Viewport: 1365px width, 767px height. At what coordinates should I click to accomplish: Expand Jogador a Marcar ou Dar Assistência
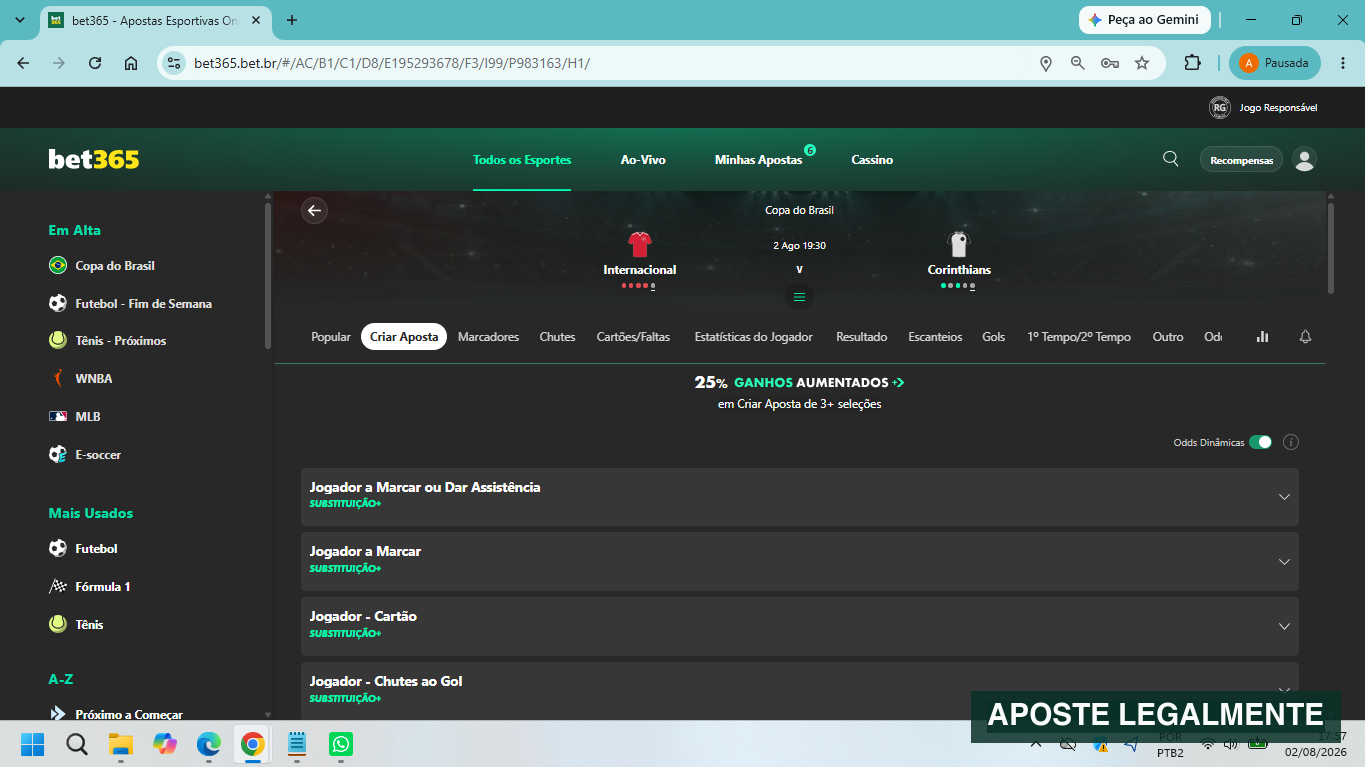coord(799,497)
